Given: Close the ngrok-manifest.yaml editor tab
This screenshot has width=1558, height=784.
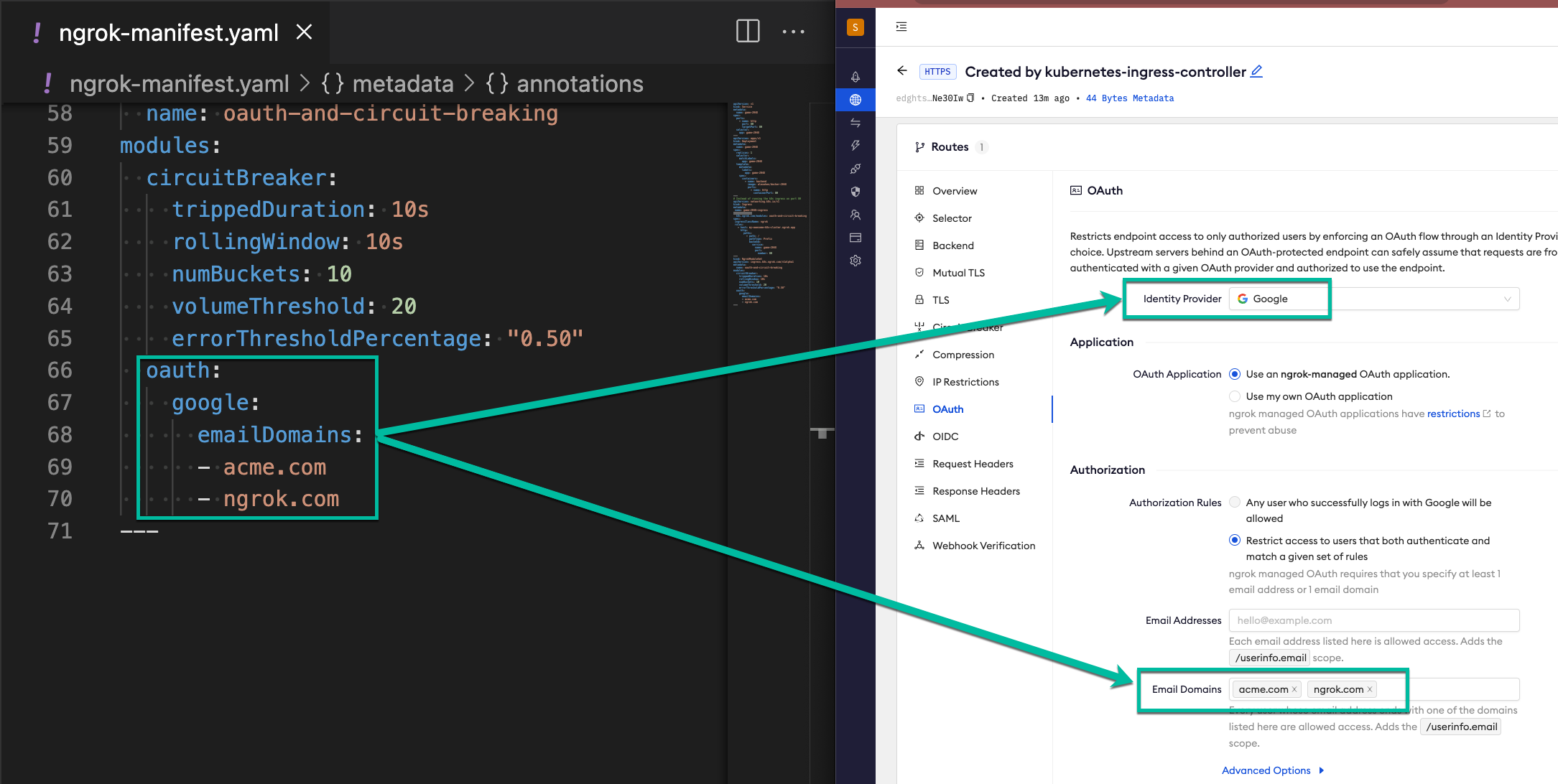Looking at the screenshot, I should point(305,32).
